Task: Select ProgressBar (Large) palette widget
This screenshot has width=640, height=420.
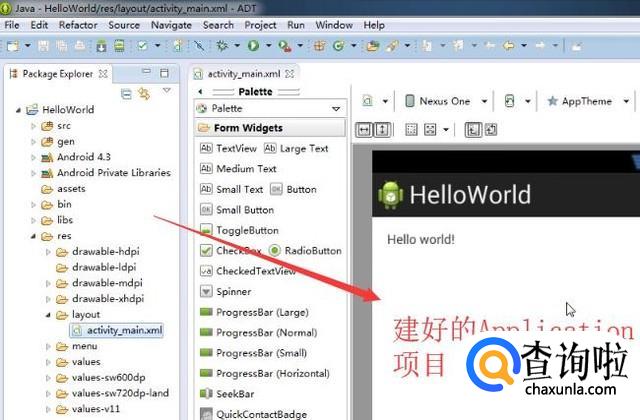Action: point(254,312)
